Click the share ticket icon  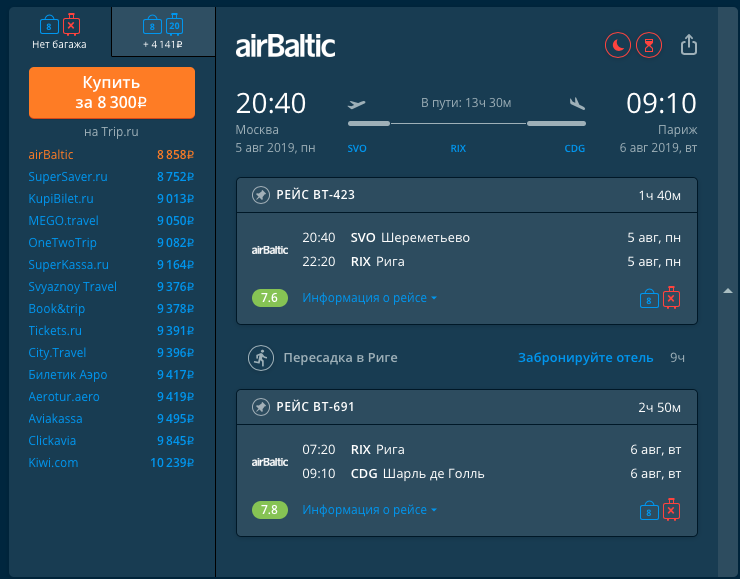pos(689,45)
